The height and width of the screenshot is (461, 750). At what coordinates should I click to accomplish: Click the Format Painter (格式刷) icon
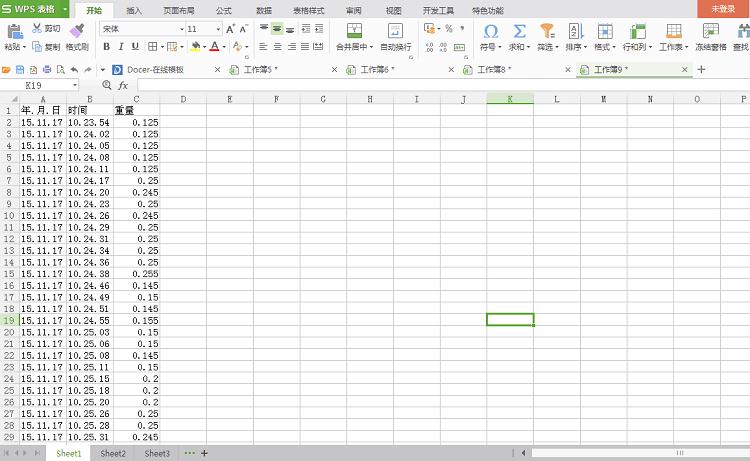(77, 31)
